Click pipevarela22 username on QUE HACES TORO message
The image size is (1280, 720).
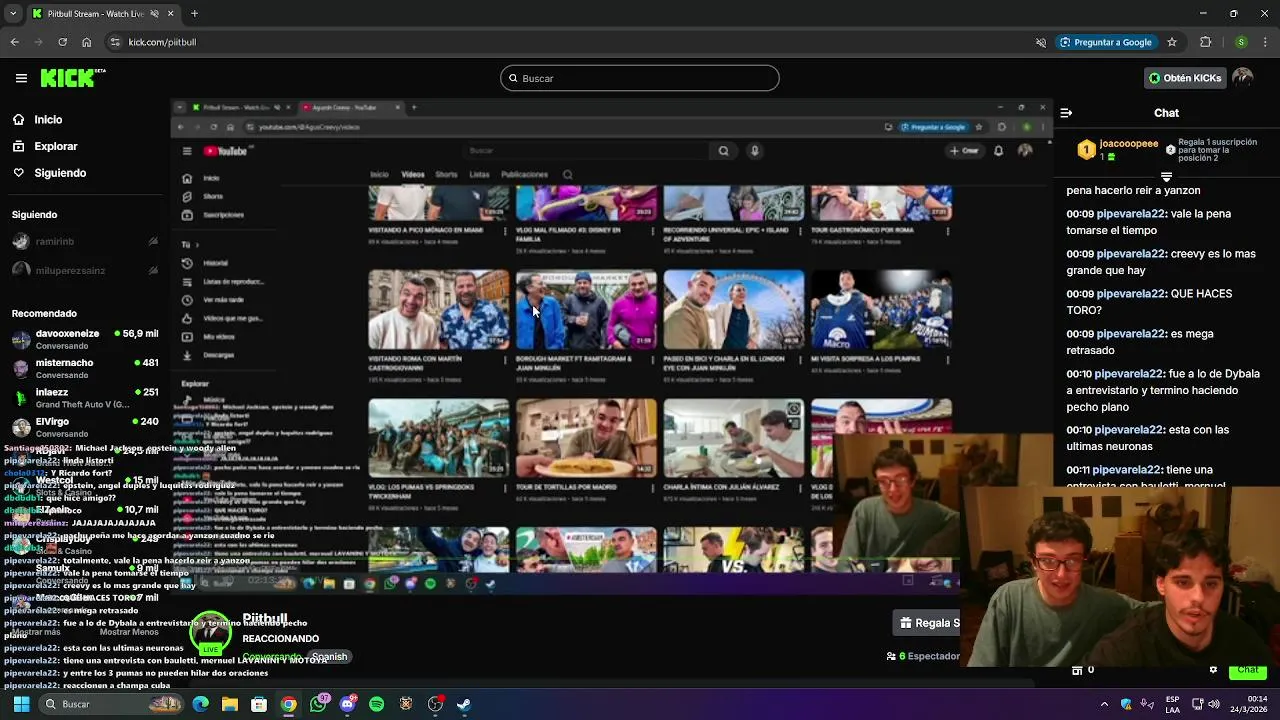coord(1131,294)
